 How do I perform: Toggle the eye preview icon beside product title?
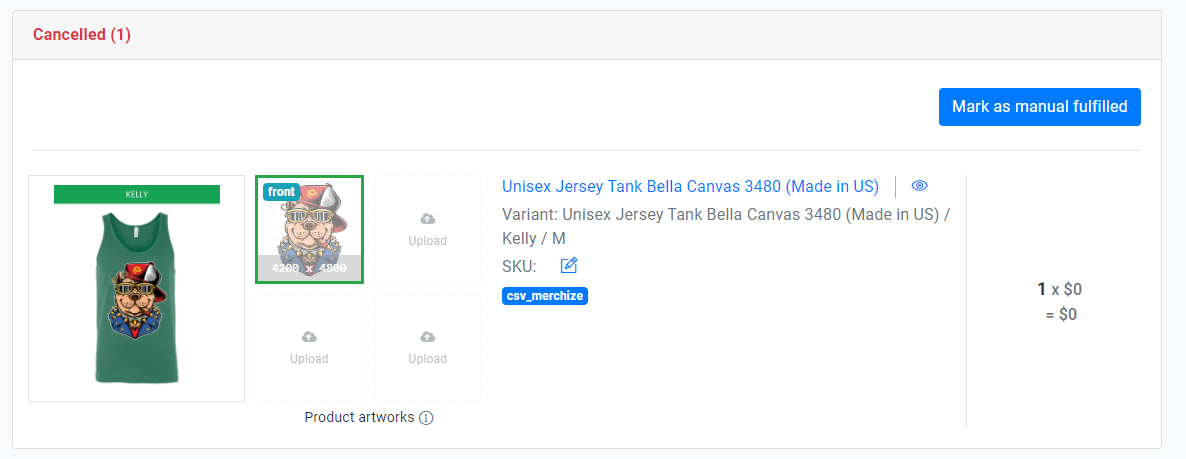pyautogui.click(x=920, y=186)
